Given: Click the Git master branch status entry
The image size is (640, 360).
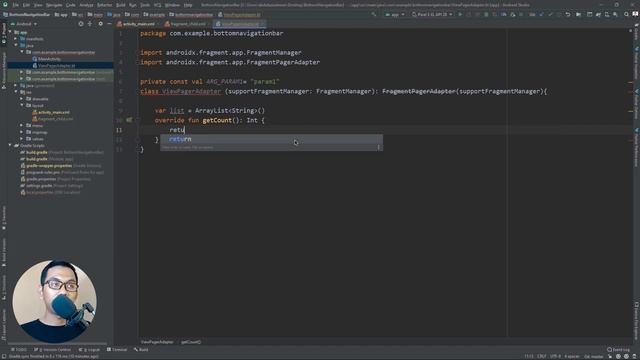Looking at the screenshot, I should [x=593, y=356].
